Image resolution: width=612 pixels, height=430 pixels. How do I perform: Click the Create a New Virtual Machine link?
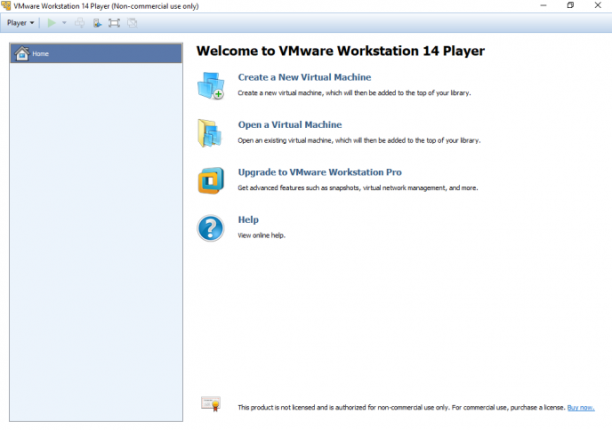(x=304, y=77)
